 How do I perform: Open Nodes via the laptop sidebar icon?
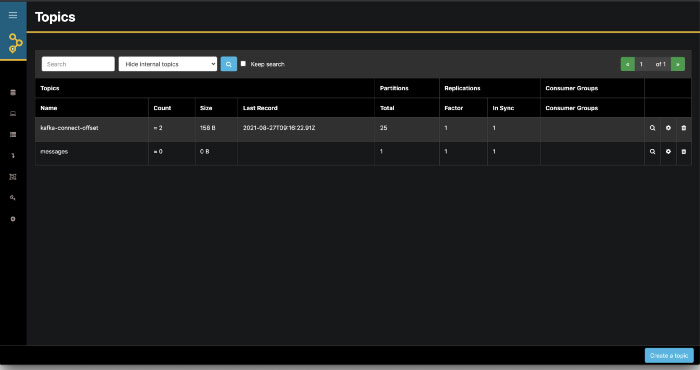13,113
